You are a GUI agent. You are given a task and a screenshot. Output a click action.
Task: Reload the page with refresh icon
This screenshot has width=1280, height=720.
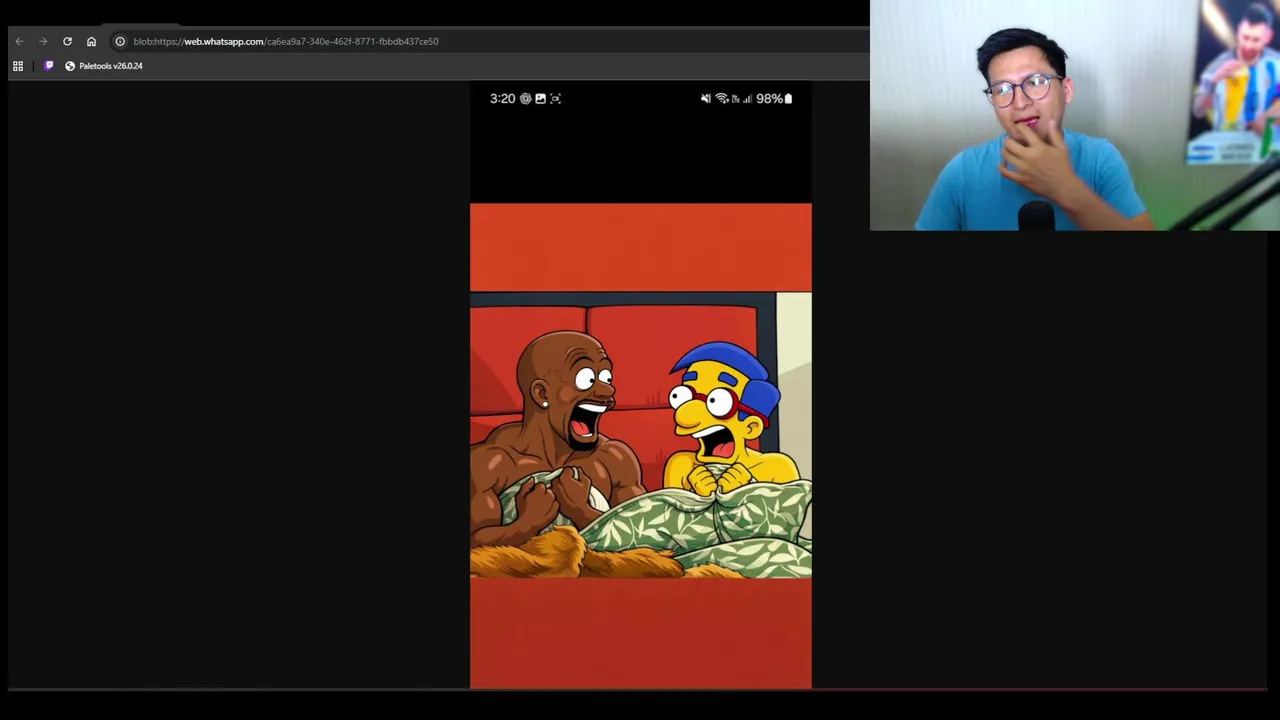[x=67, y=41]
